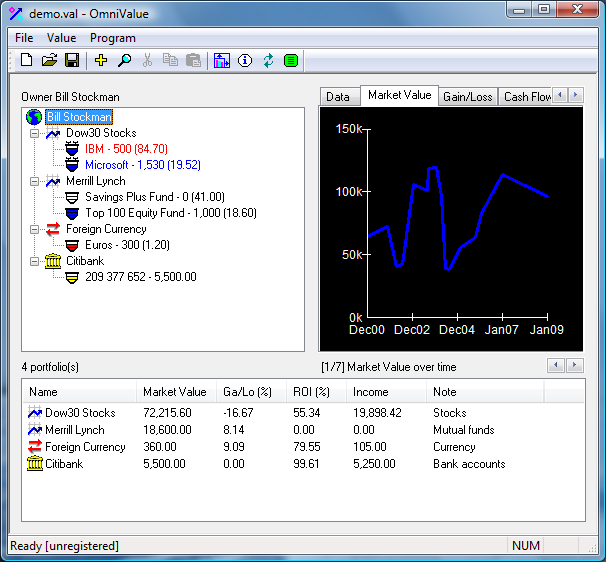Viewport: 606px width, 562px height.
Task: Click Foreign Currency arrows icon in tree
Action: (53, 229)
